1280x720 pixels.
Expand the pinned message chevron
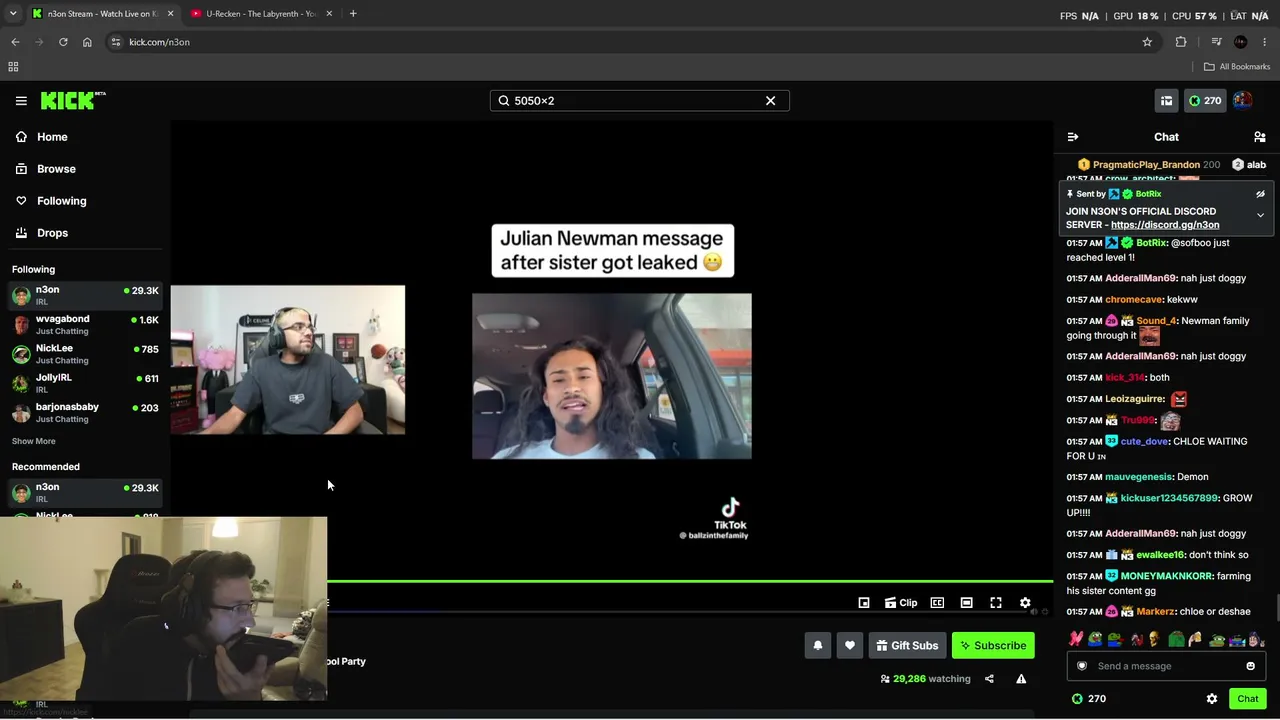pos(1260,216)
